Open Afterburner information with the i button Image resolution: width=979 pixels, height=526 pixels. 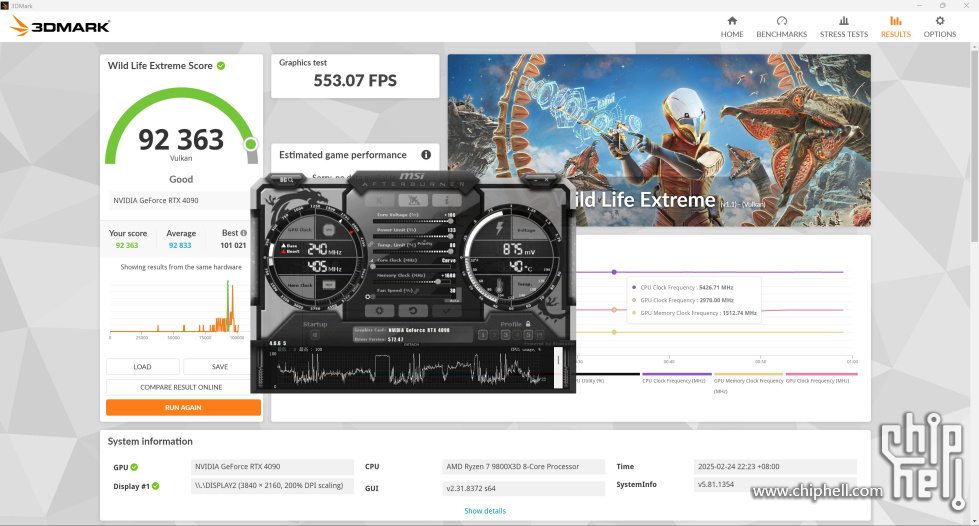[446, 200]
